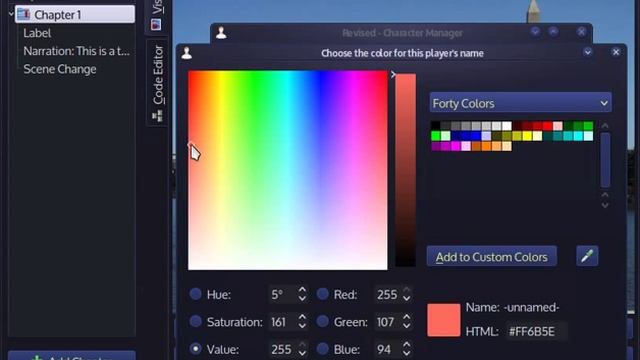Viewport: 640px width, 360px height.
Task: Decrease the Green channel with its down arrow
Action: click(407, 326)
